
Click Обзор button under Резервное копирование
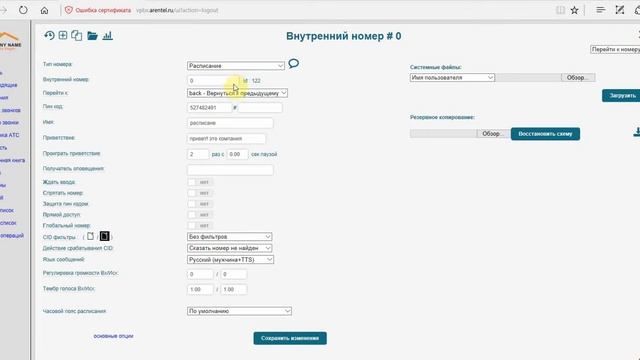(493, 134)
